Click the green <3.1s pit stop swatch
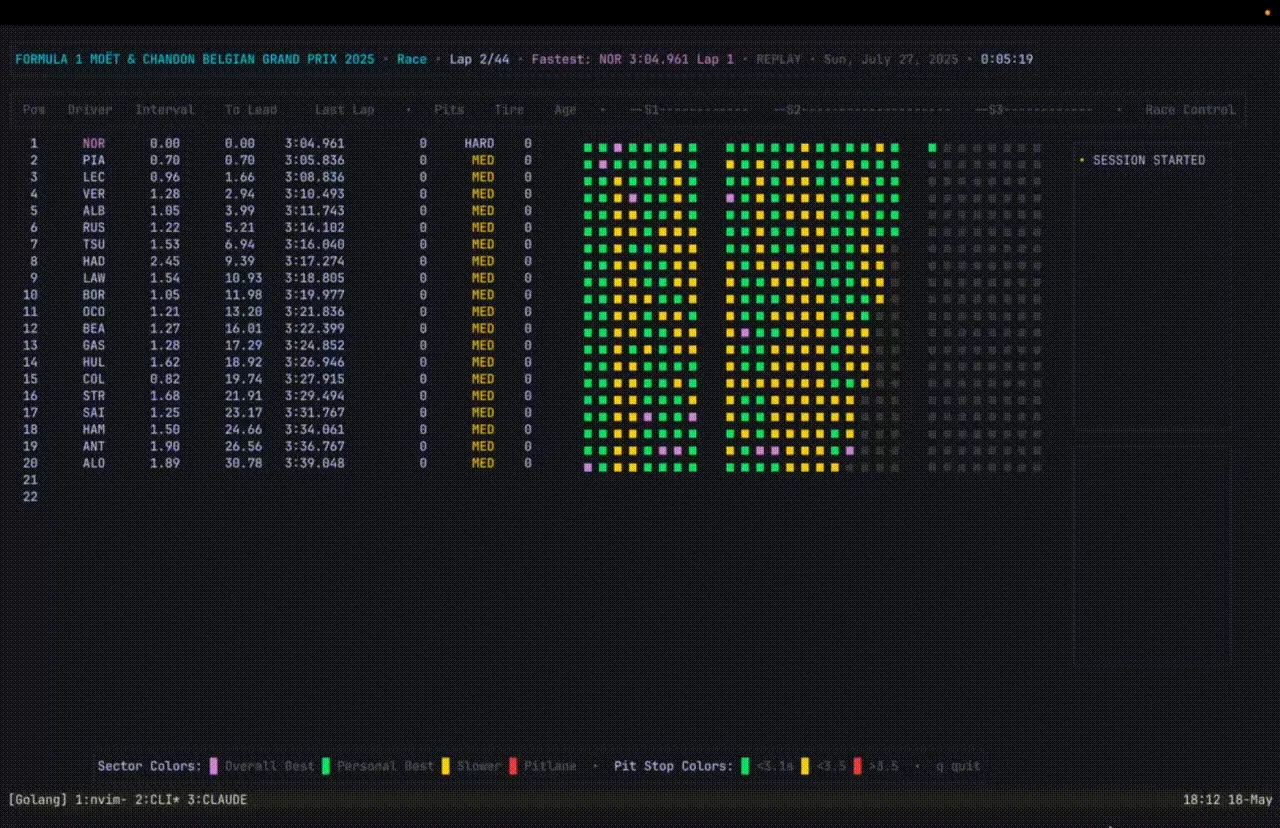This screenshot has height=828, width=1280. (x=745, y=766)
